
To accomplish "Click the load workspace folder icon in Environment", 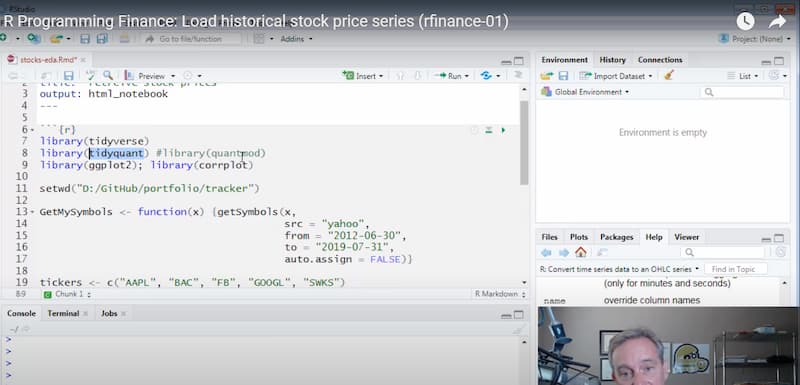I will point(547,75).
